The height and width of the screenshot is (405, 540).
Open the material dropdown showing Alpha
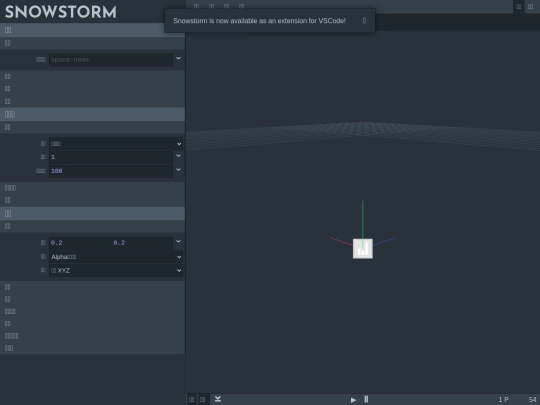[116, 257]
